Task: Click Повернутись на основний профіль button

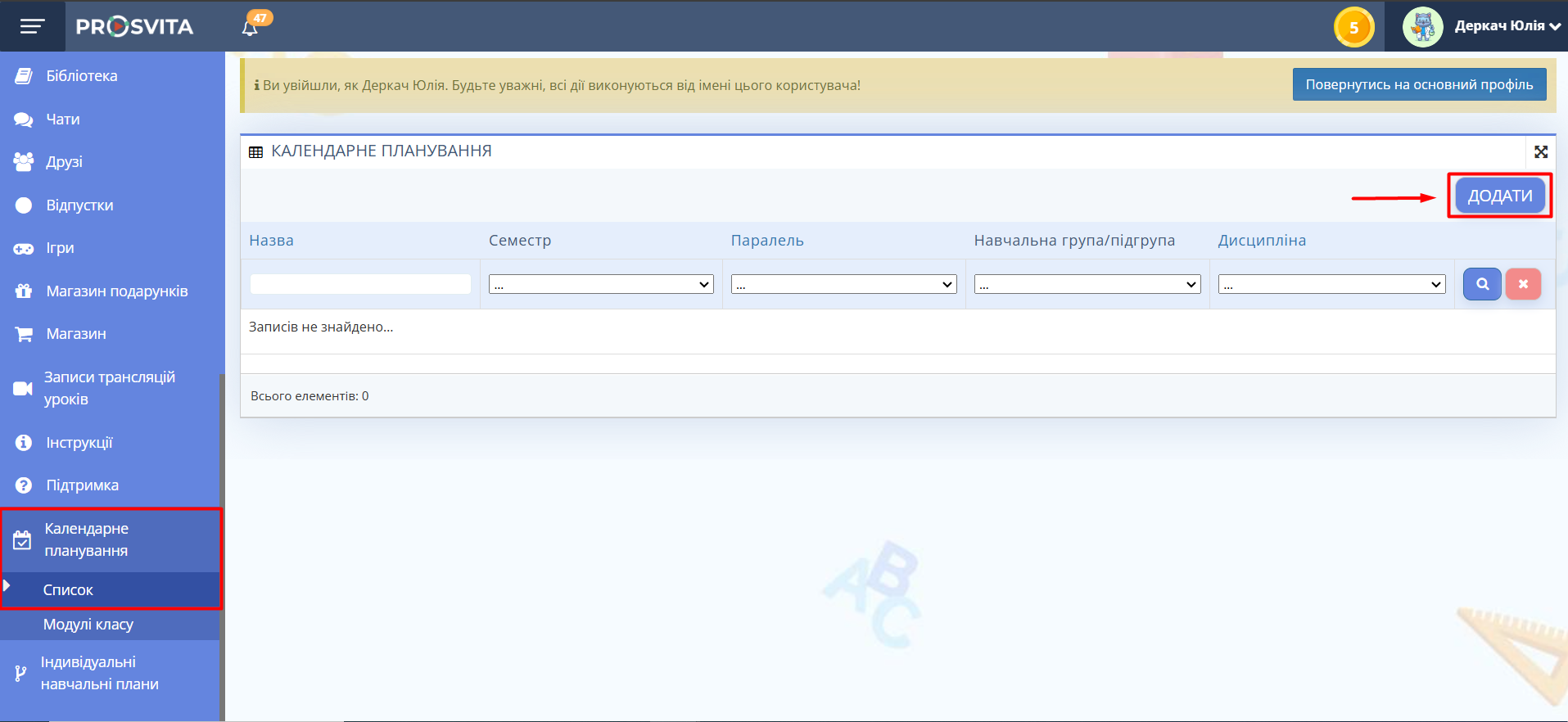Action: [x=1418, y=84]
